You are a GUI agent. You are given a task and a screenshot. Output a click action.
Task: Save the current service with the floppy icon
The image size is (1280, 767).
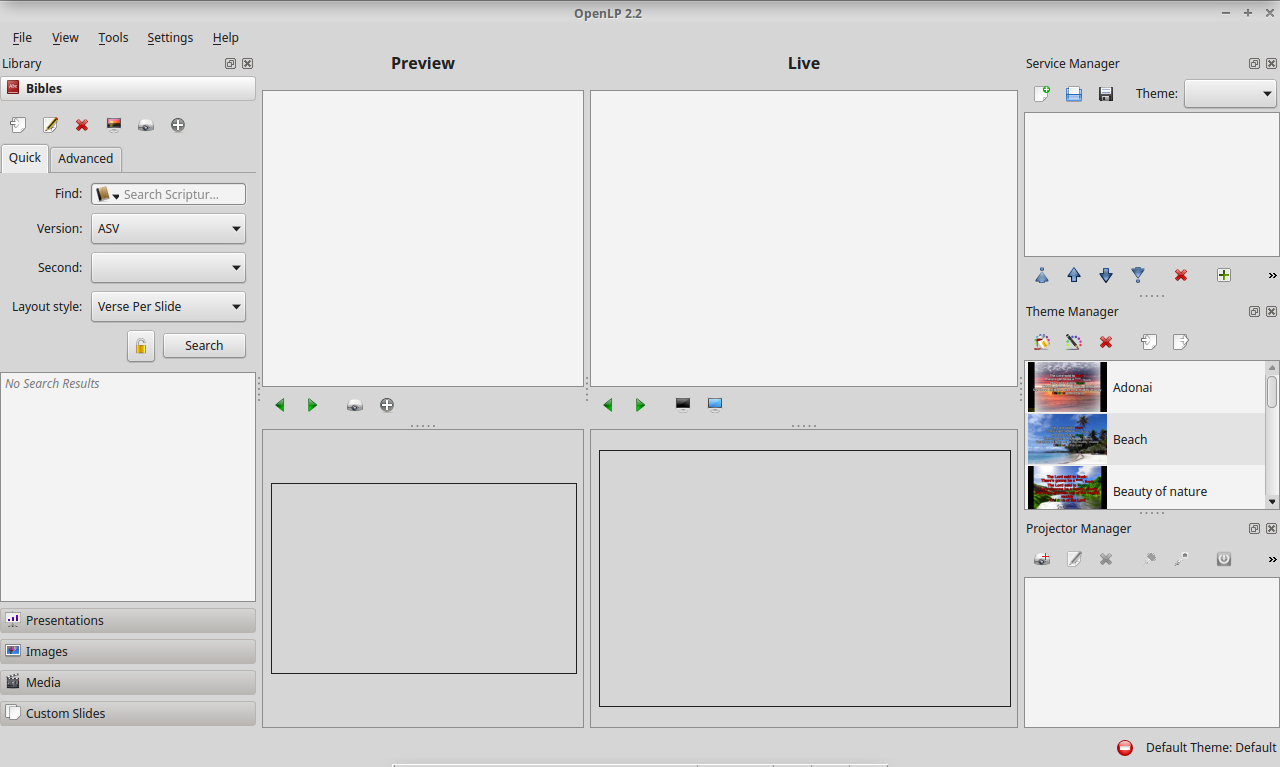point(1106,94)
